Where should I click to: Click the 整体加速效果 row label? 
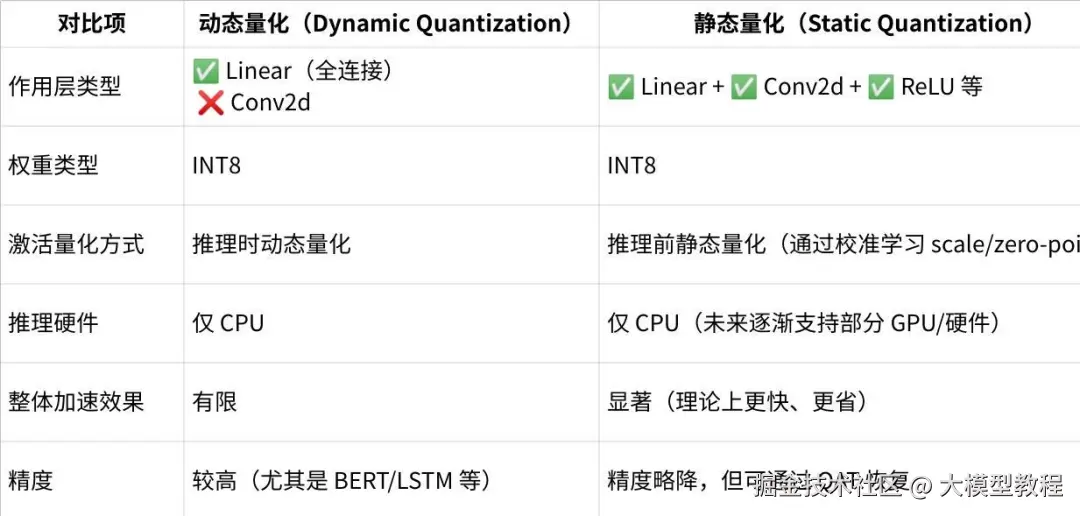76,402
